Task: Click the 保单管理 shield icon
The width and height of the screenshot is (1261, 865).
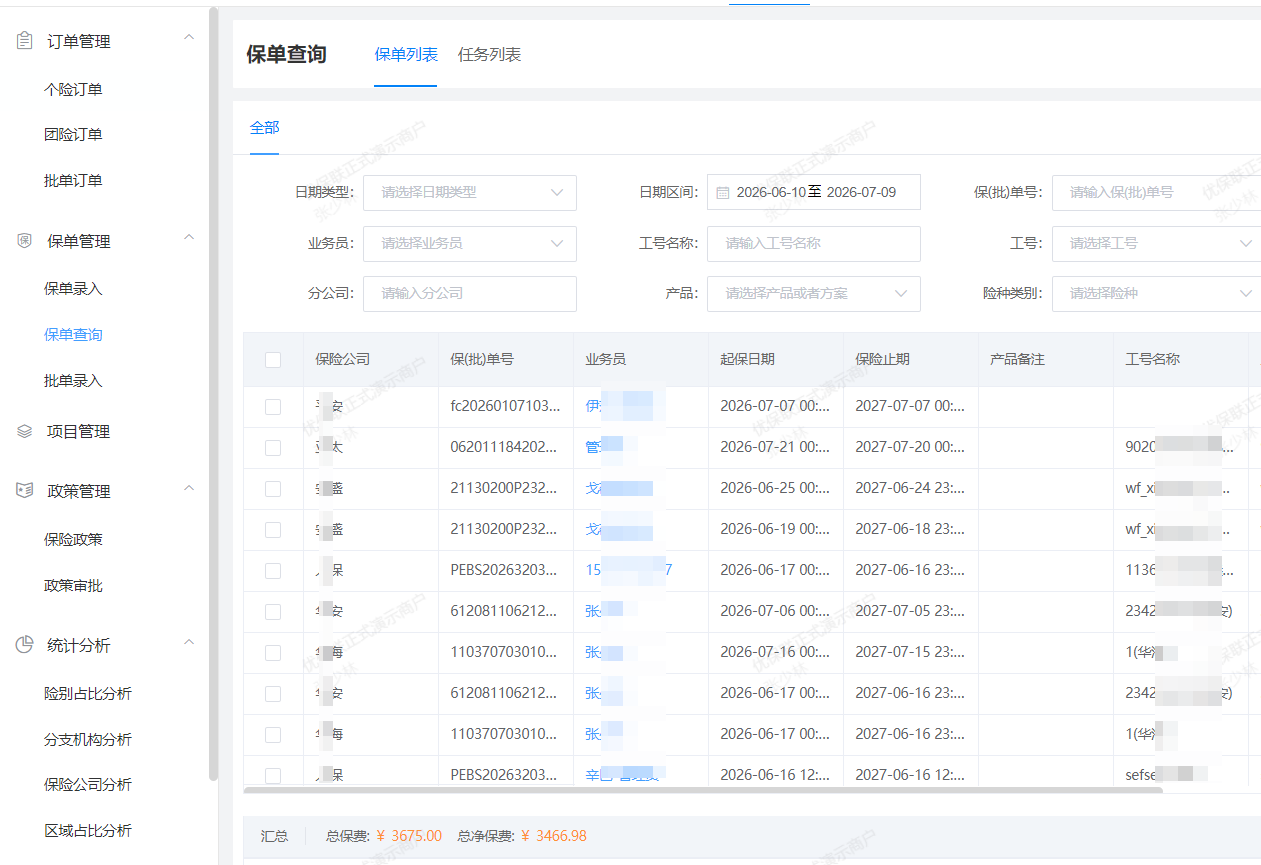Action: [x=25, y=241]
